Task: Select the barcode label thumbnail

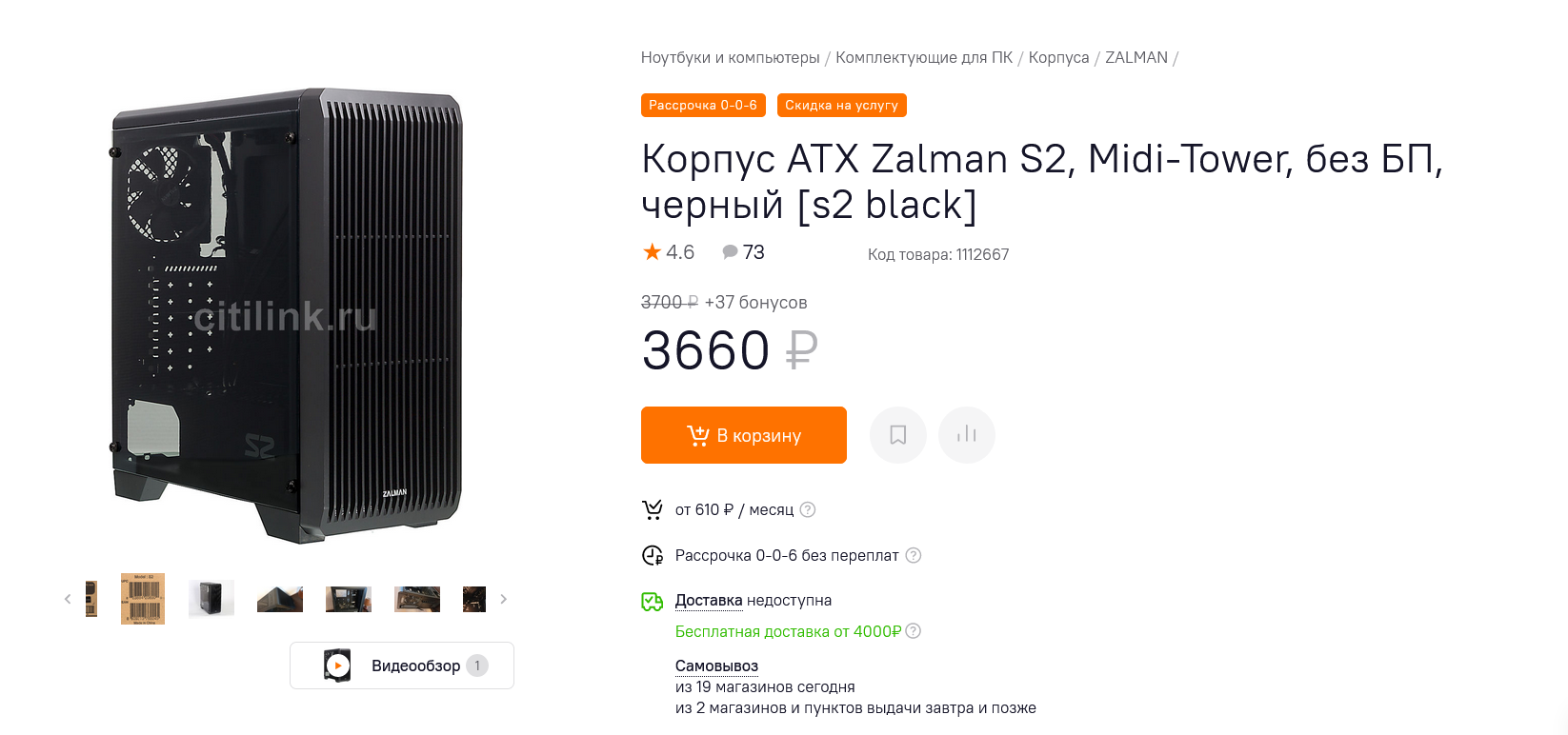Action: [x=143, y=599]
